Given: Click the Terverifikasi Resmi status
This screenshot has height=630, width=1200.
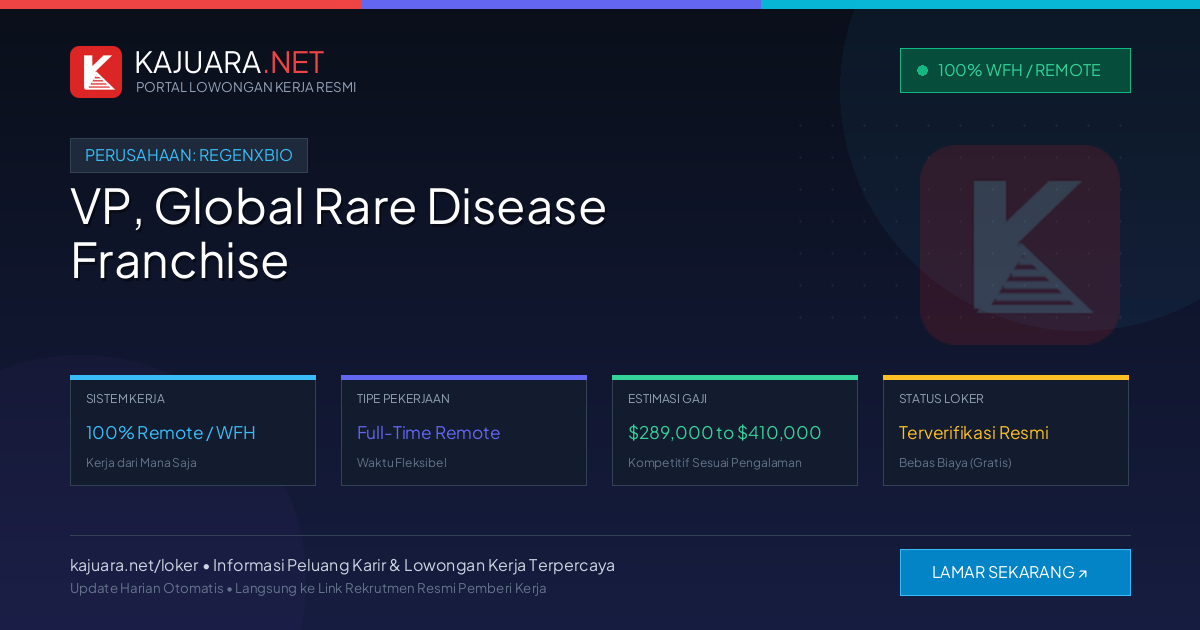Looking at the screenshot, I should (974, 433).
